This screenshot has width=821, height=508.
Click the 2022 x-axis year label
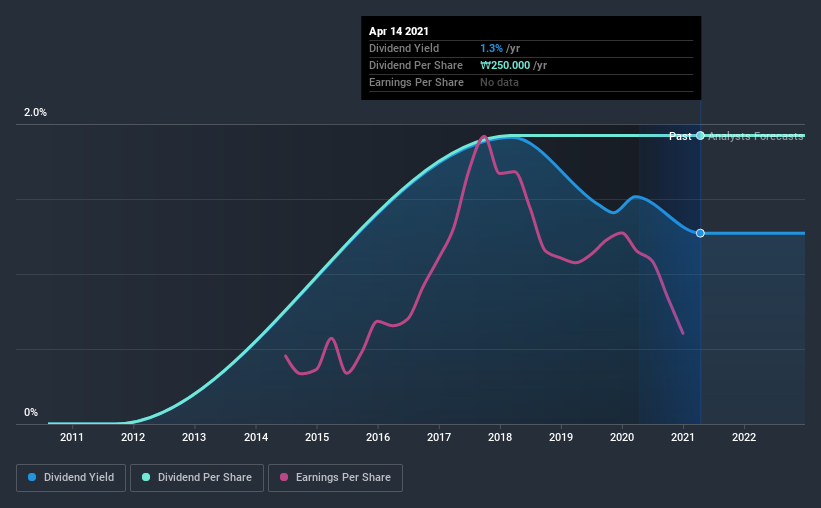click(x=744, y=437)
